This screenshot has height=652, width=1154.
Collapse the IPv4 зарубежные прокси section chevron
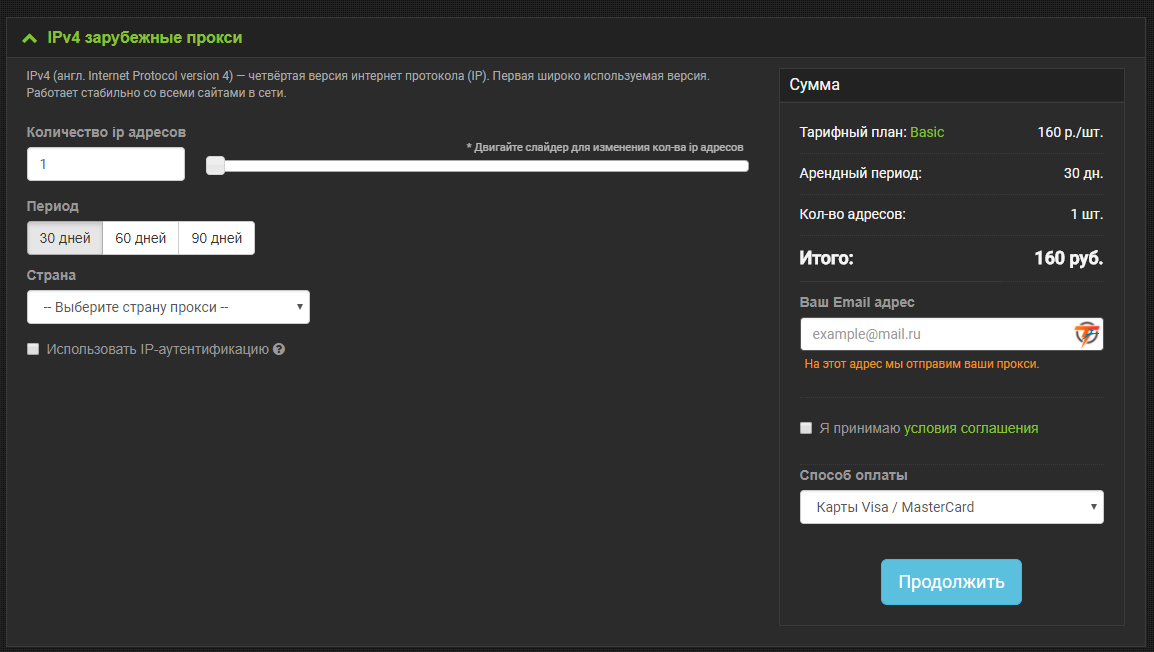tap(29, 38)
